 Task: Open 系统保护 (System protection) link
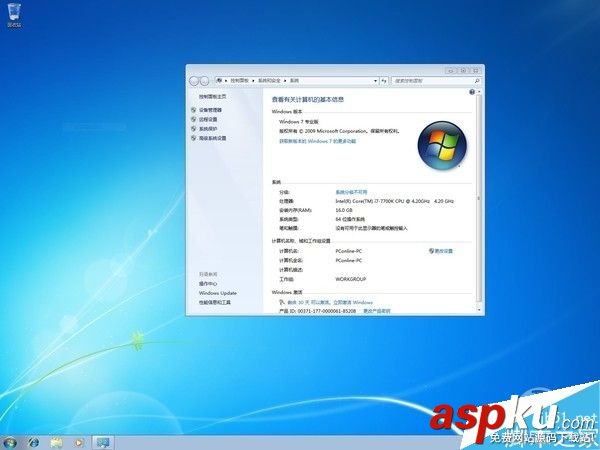click(x=208, y=129)
